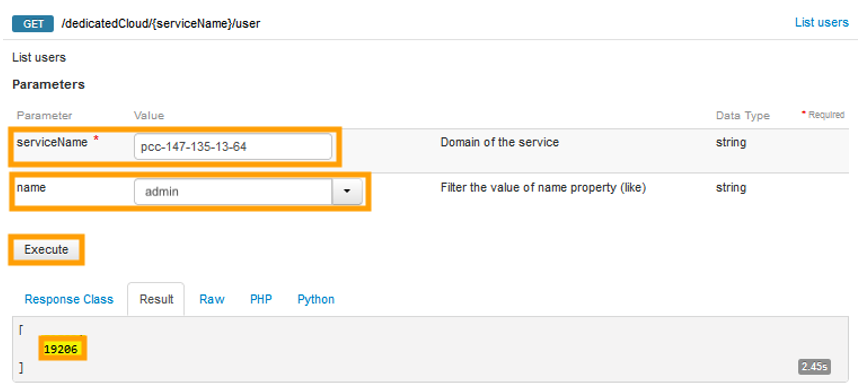The height and width of the screenshot is (391, 859).
Task: Click the name filter input containing admin
Action: click(233, 192)
